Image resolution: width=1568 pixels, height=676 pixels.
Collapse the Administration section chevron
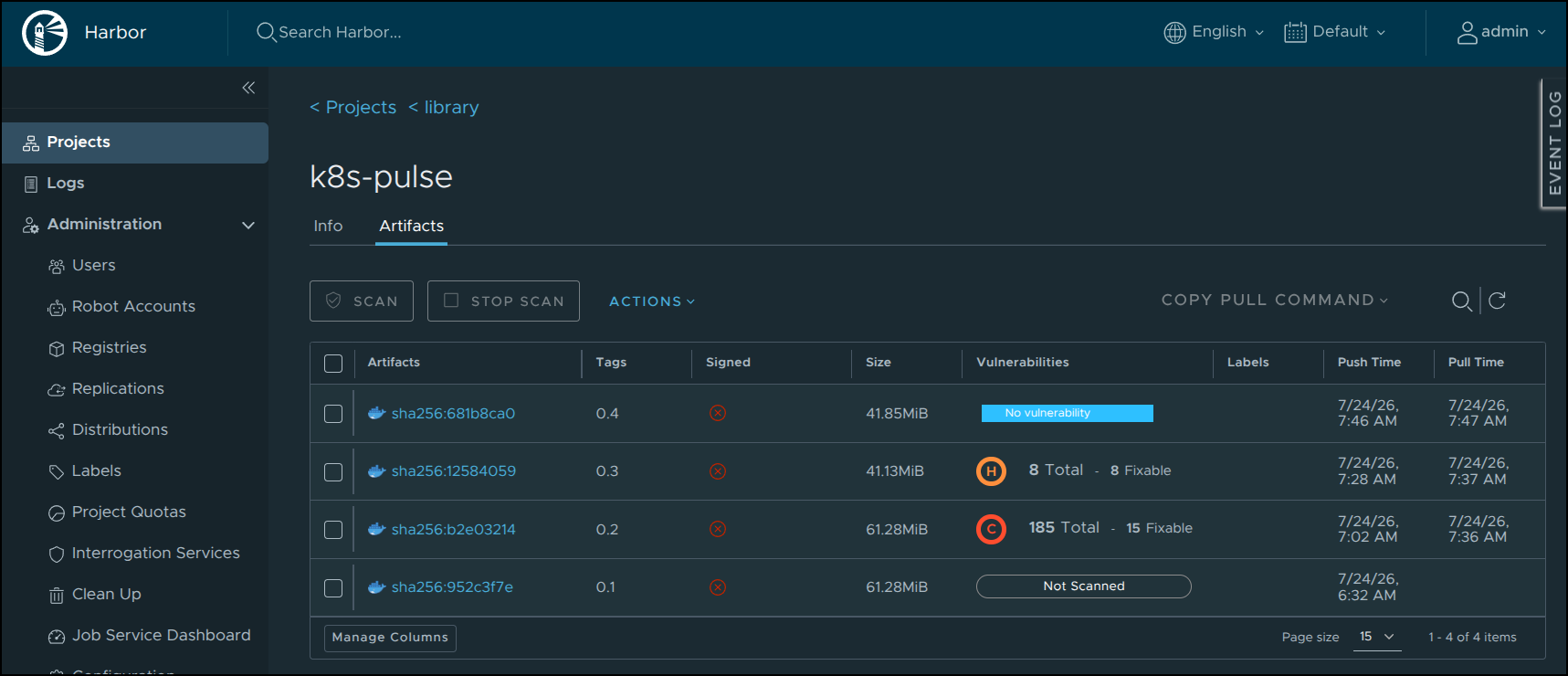[247, 225]
